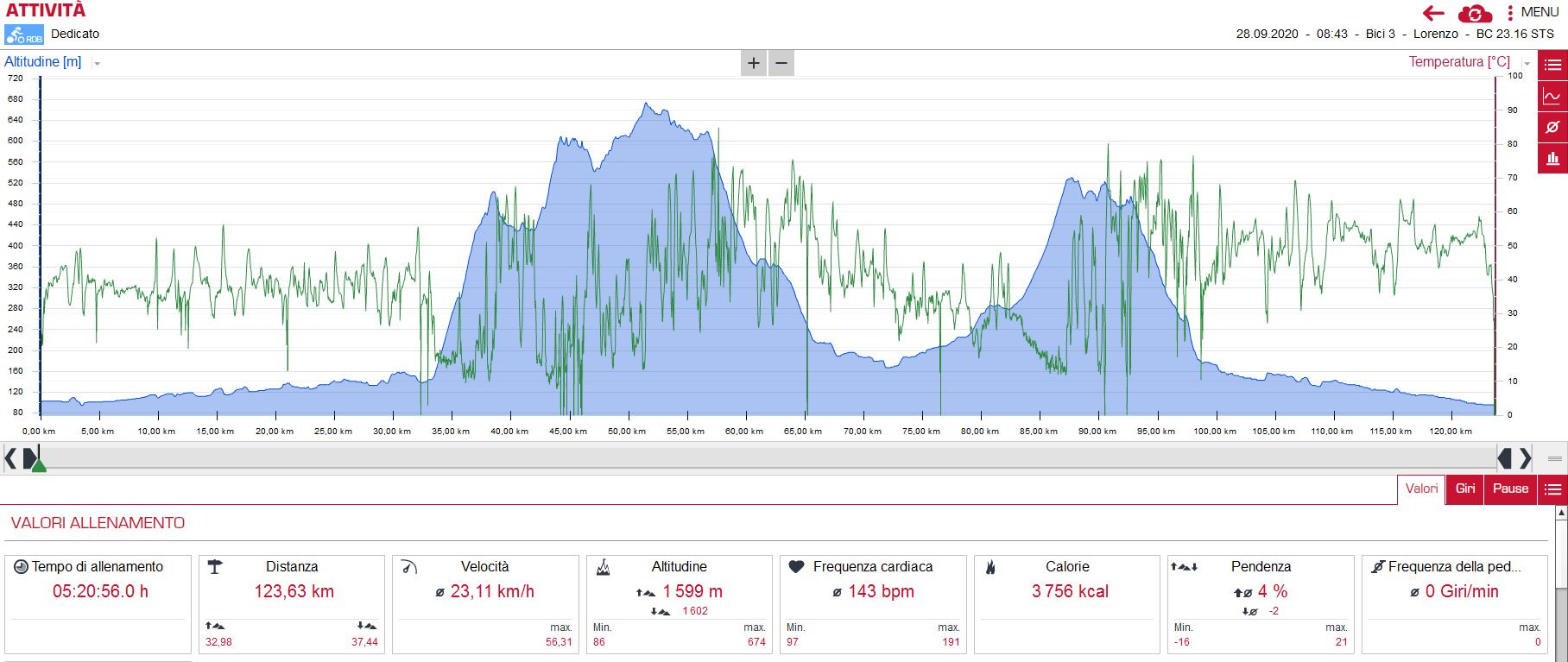Select training time value 05:20:56.0 h
This screenshot has width=1568, height=662.
100,592
